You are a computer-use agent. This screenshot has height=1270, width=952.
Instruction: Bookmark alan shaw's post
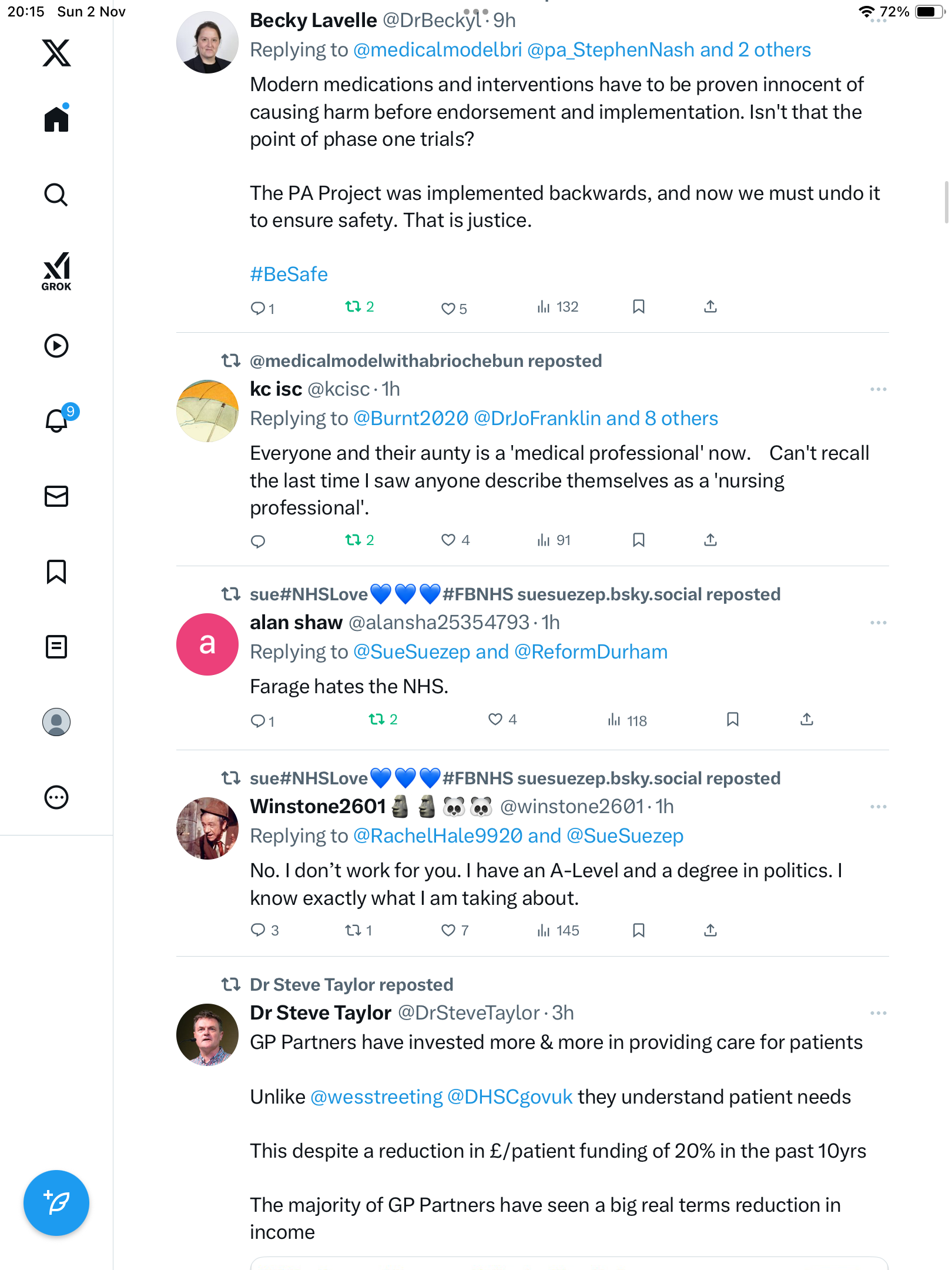[732, 719]
